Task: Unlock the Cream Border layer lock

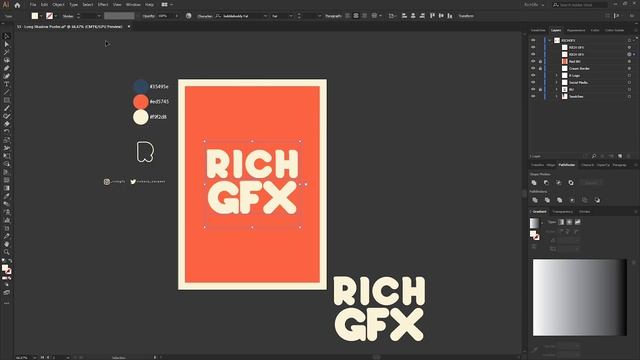Action: 540,68
